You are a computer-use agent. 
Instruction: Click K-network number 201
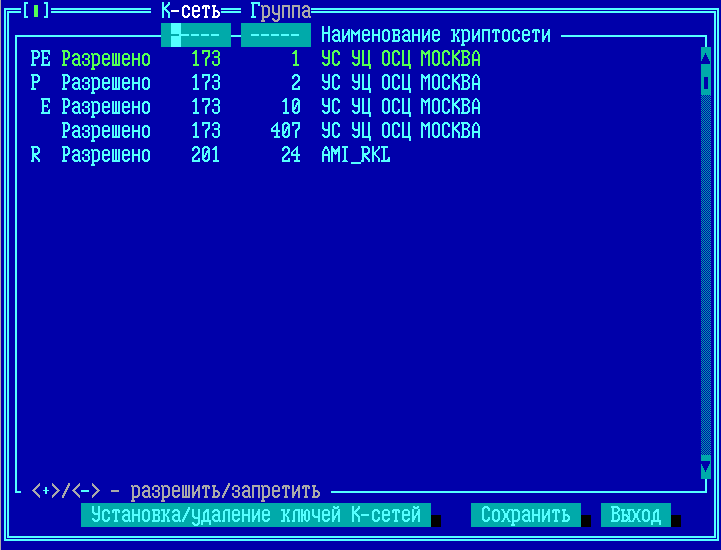205,155
